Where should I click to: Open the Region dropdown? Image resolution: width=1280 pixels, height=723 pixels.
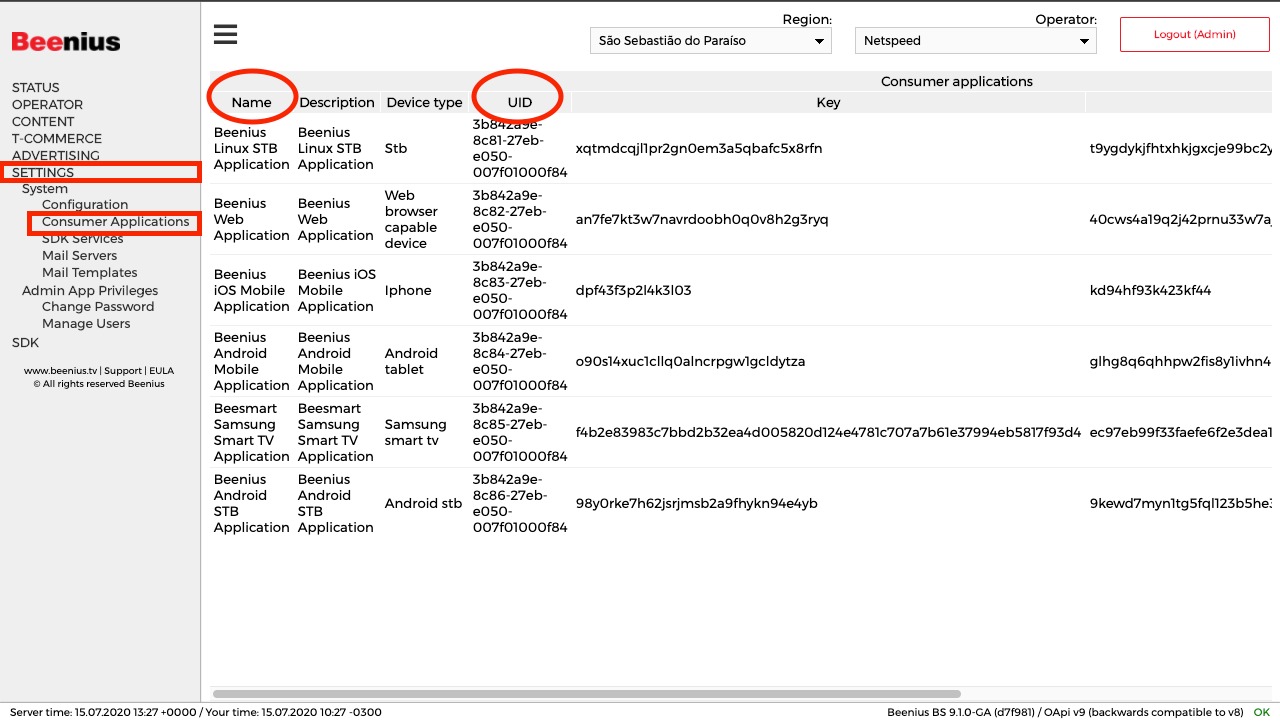click(711, 41)
